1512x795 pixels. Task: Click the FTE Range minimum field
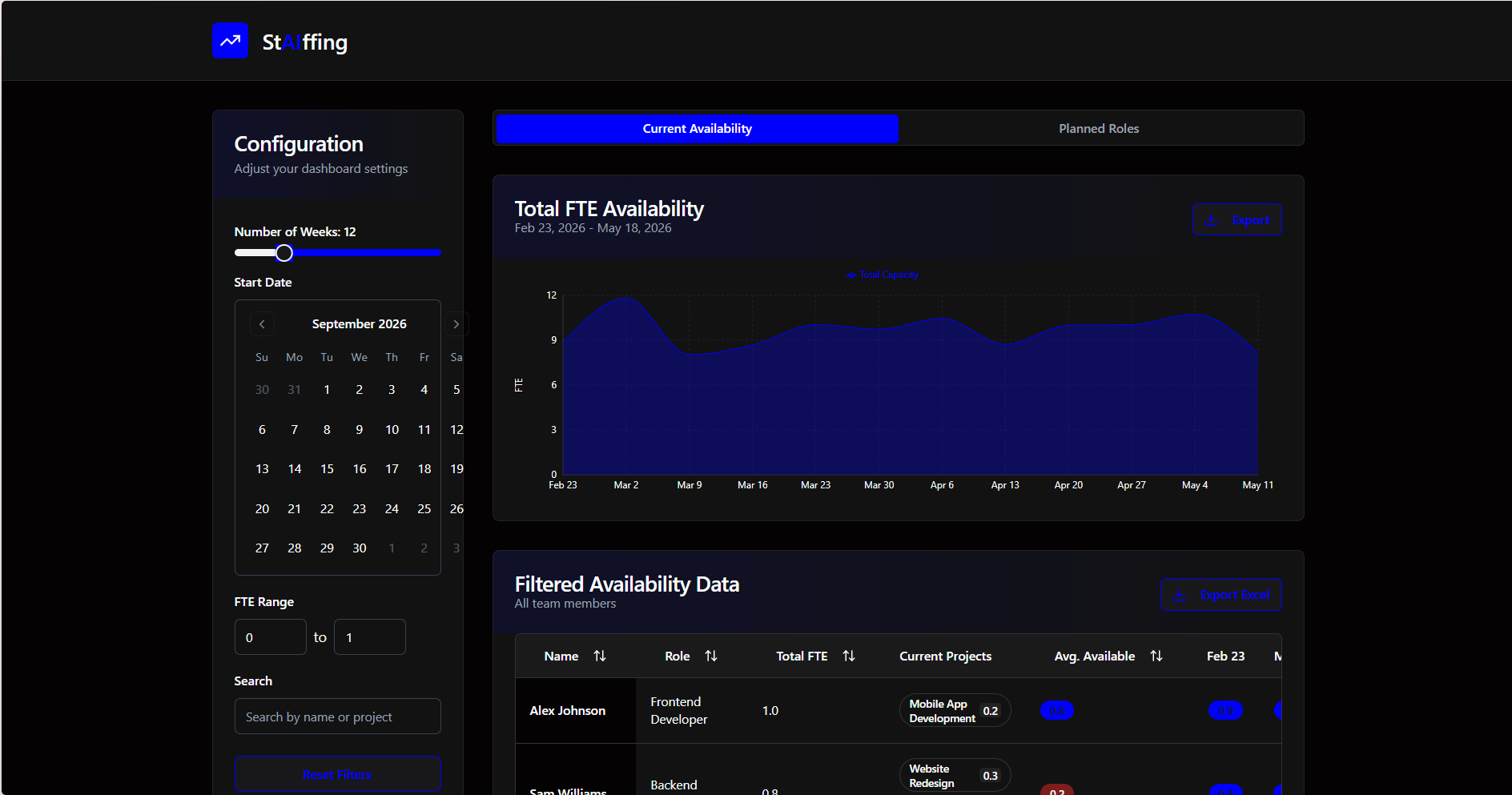click(x=271, y=637)
